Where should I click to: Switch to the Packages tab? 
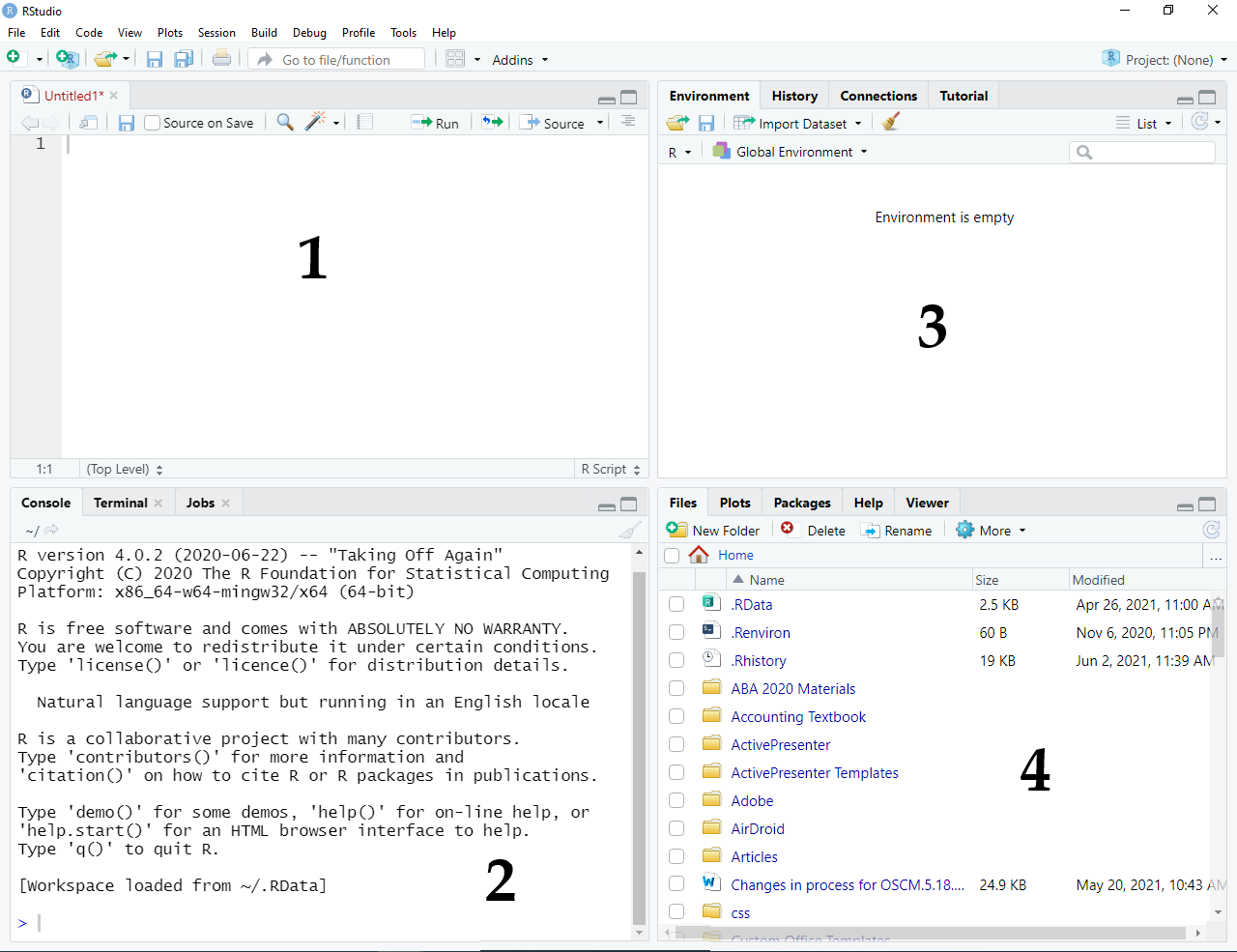(x=801, y=503)
